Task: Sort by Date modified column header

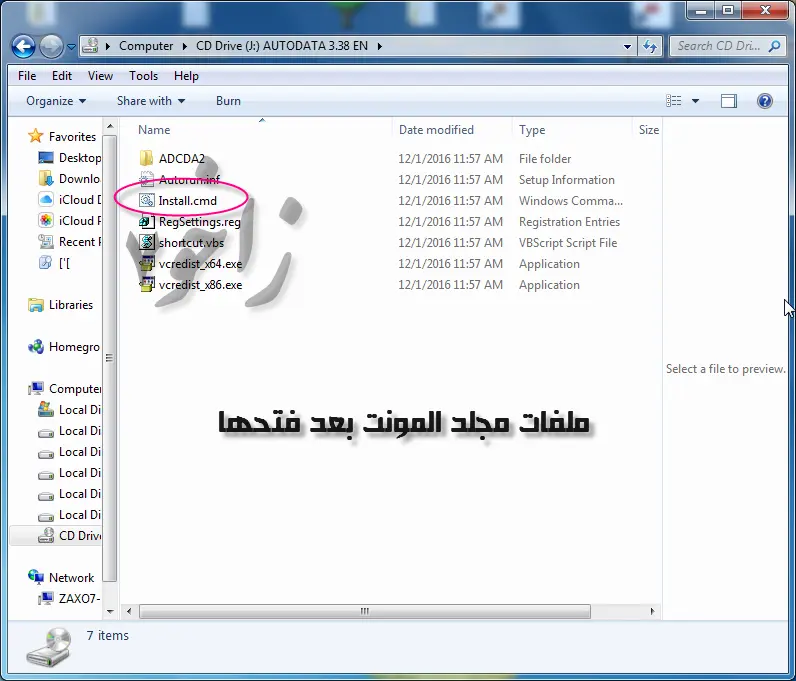Action: (x=436, y=129)
